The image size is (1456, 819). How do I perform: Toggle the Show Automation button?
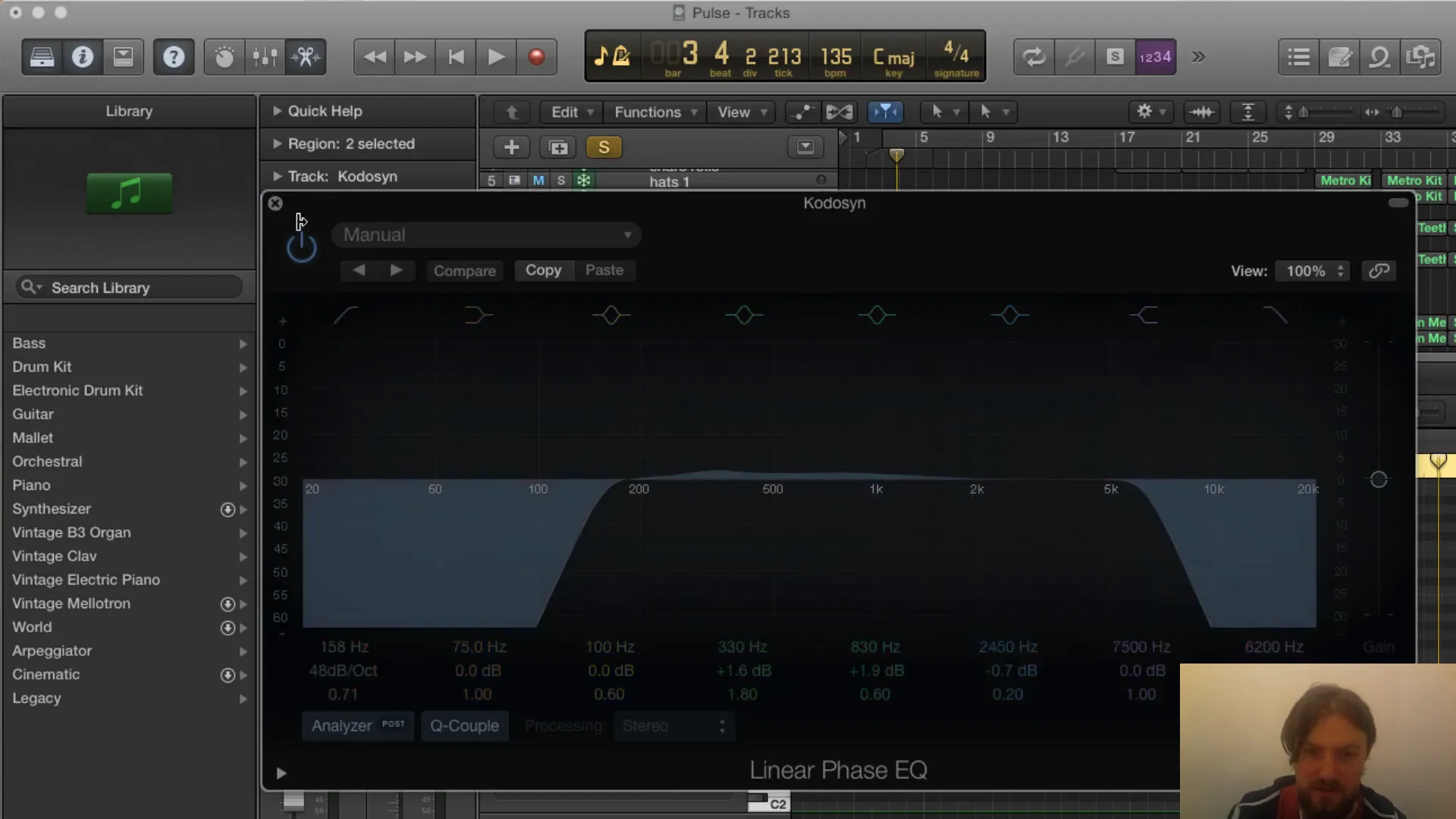[801, 112]
